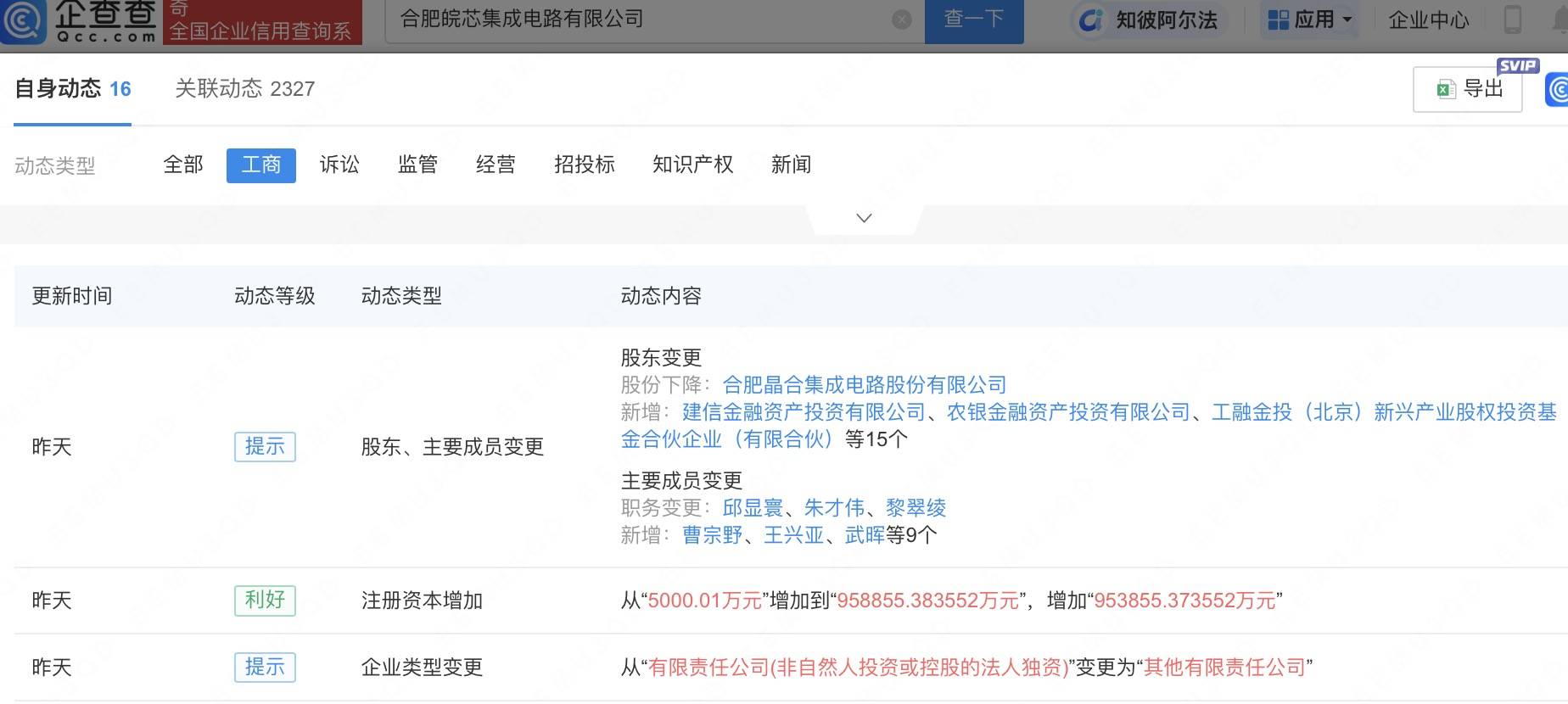Click the 958855.383552万元 capital value
The height and width of the screenshot is (704, 1568).
(x=927, y=601)
